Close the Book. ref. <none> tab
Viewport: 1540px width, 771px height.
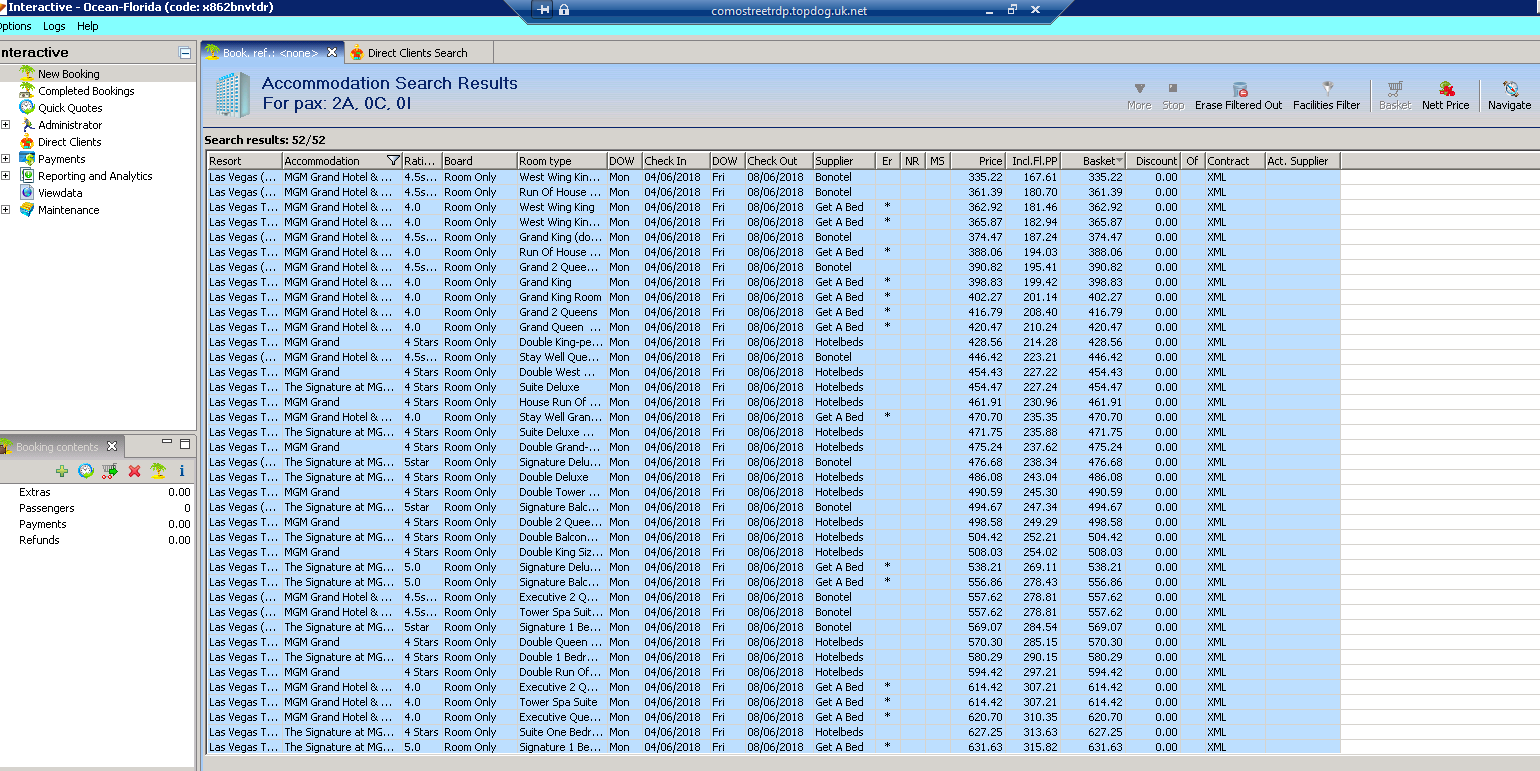tap(333, 53)
